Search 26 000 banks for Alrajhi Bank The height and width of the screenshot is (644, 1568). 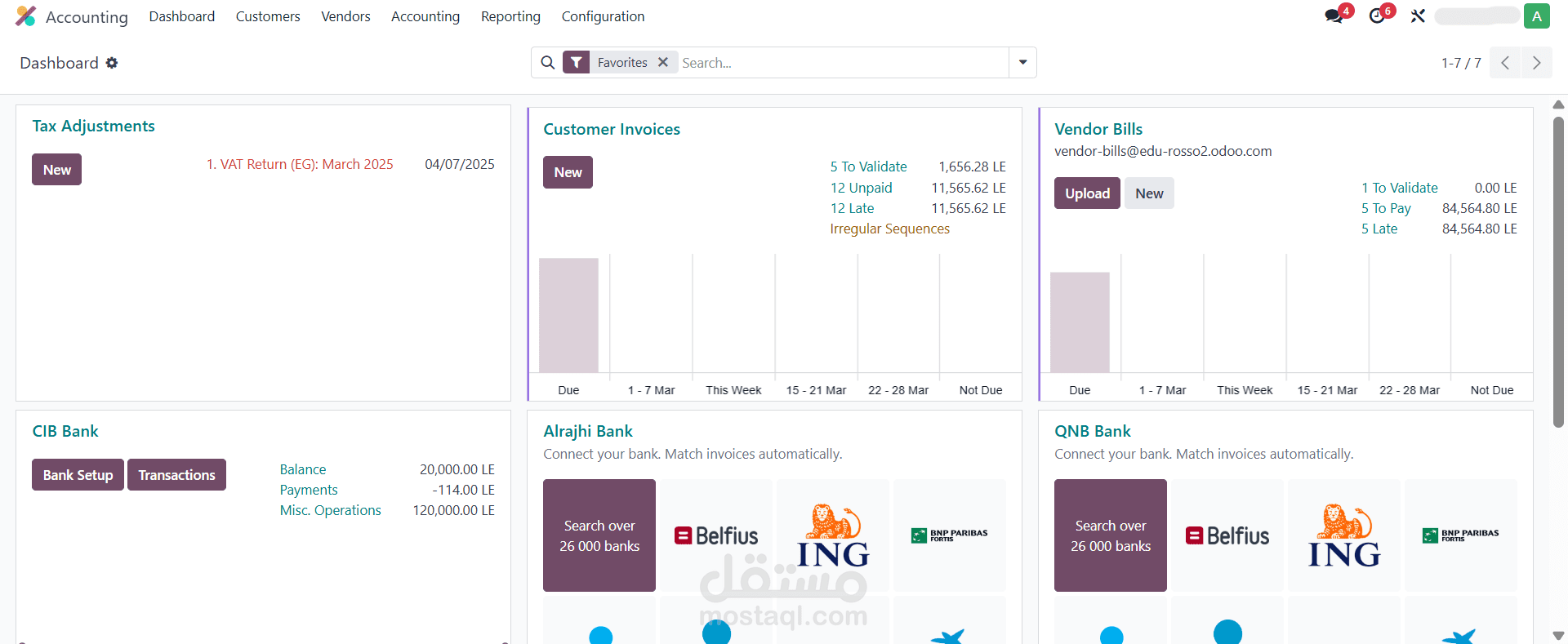(599, 535)
